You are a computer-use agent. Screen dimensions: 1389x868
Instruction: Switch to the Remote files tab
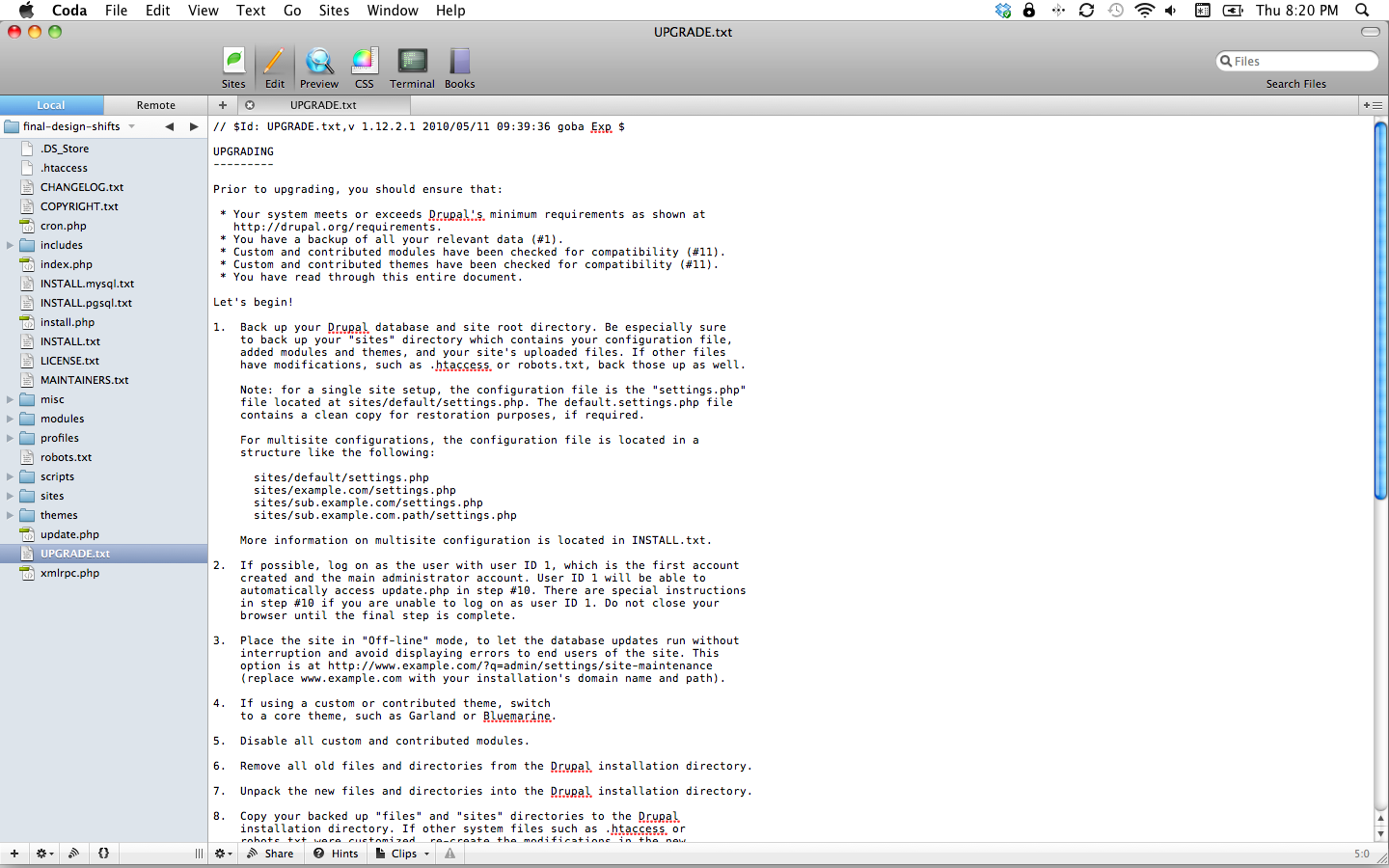(x=155, y=105)
